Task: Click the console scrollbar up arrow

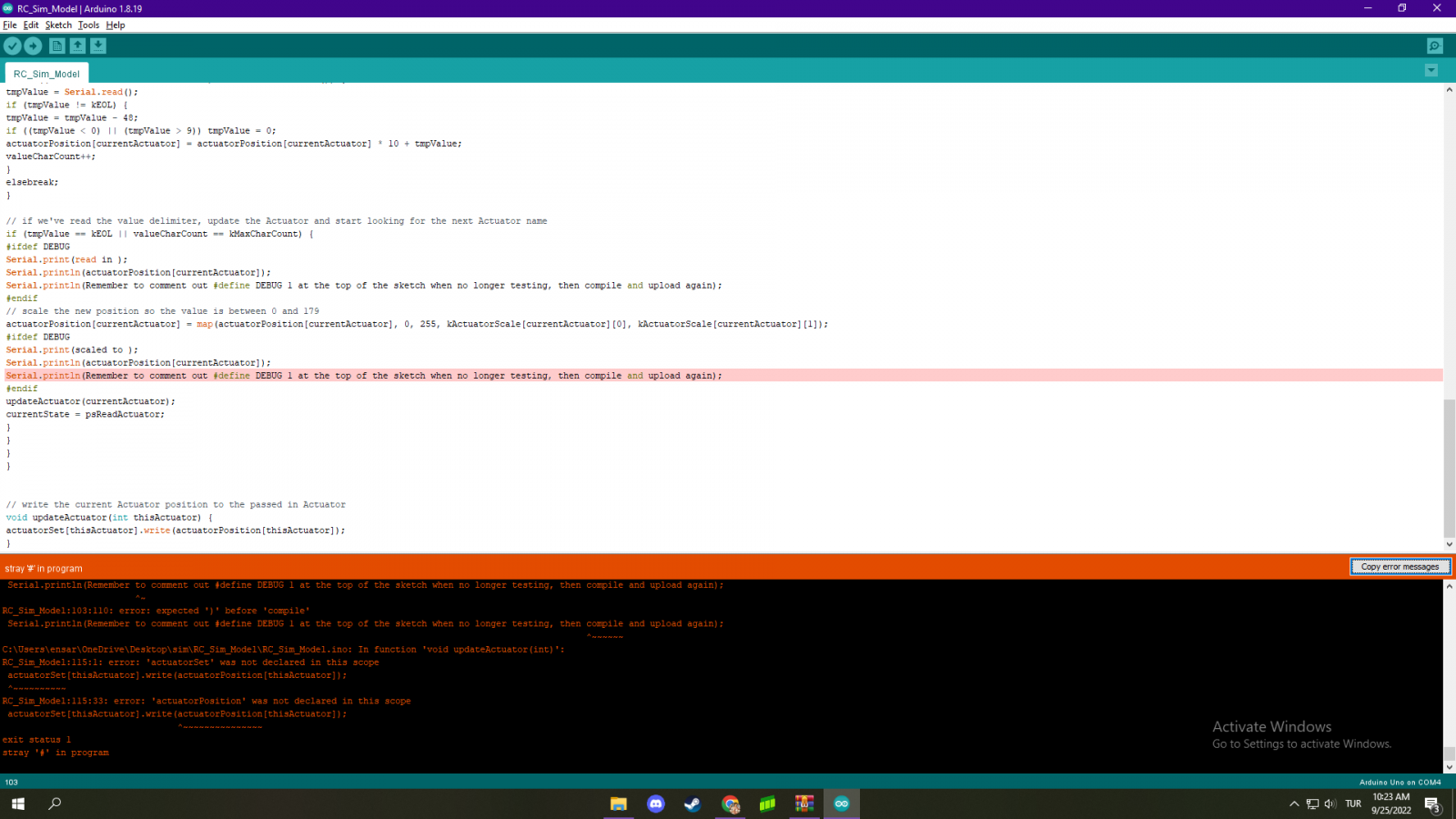Action: coord(1449,586)
